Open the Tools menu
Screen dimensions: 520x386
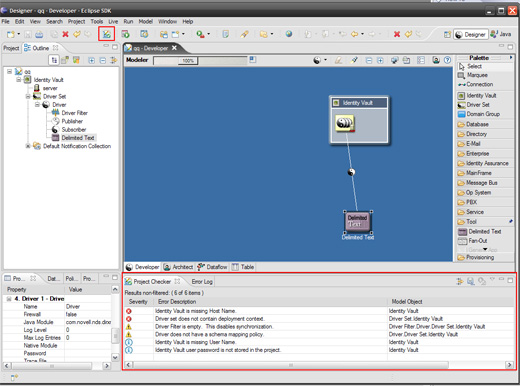(97, 21)
